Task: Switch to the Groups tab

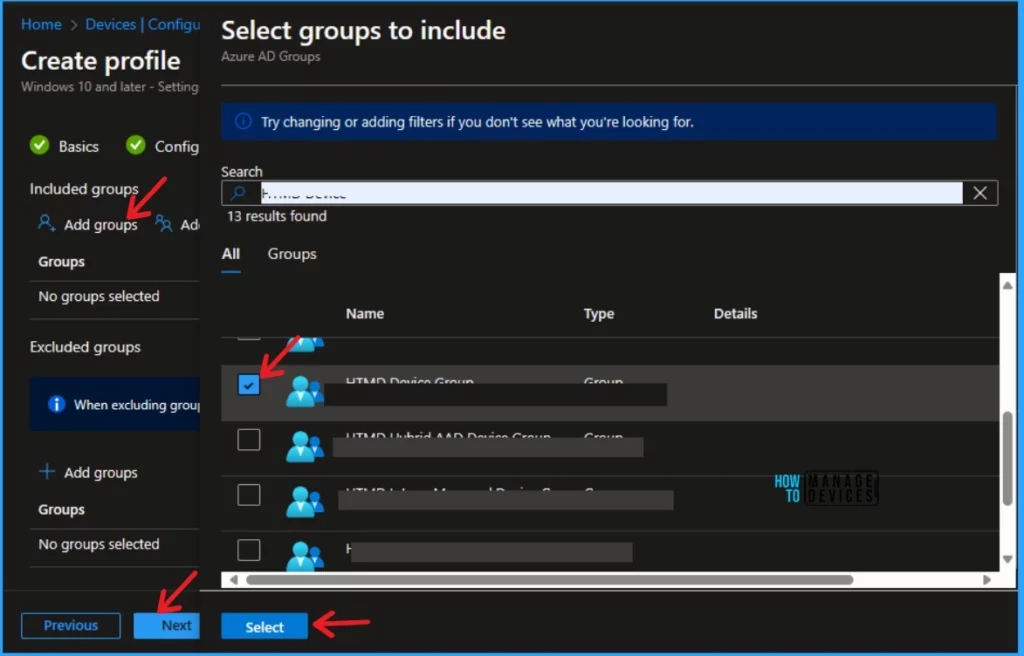Action: click(292, 254)
